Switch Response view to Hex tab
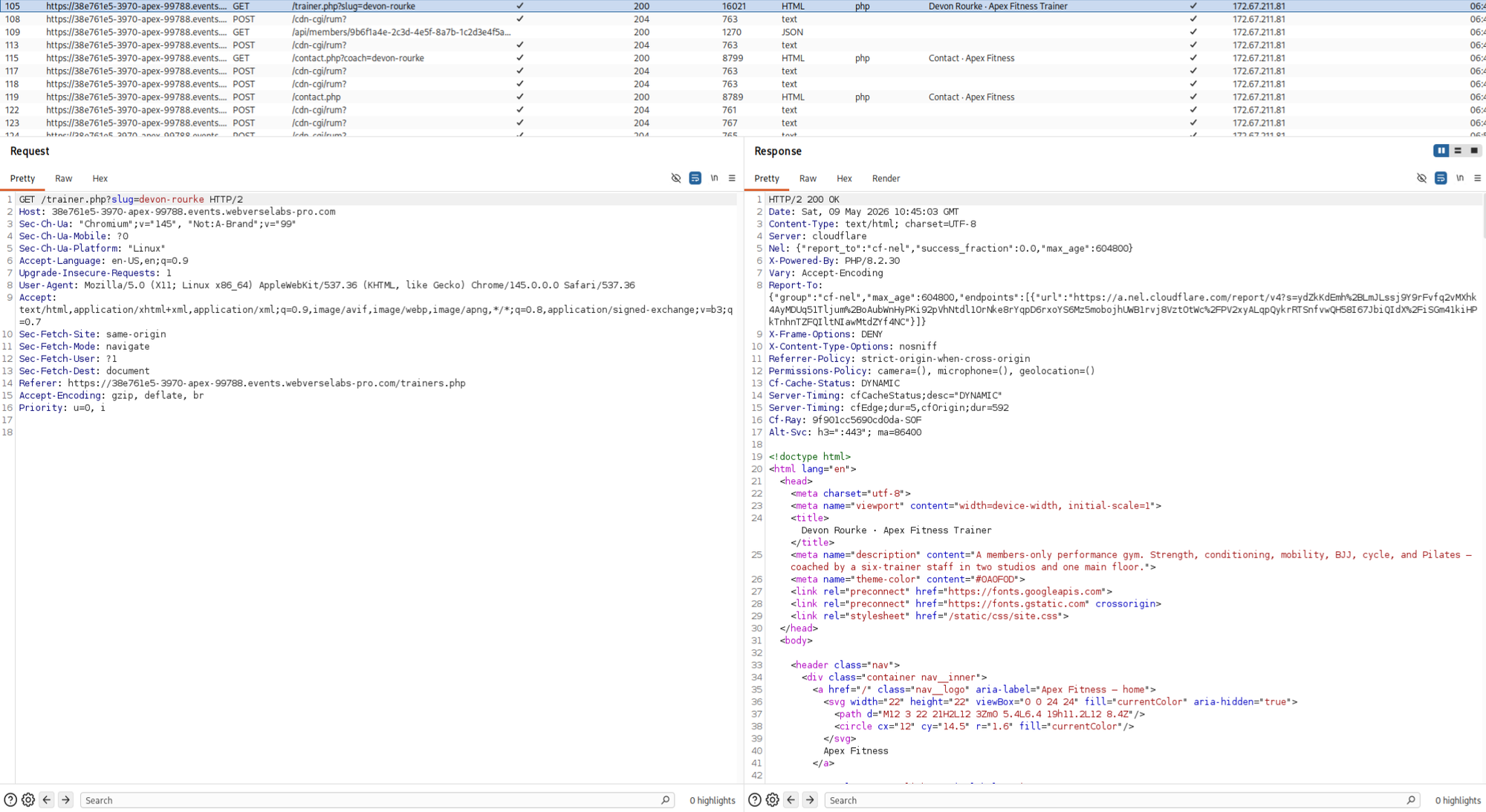This screenshot has width=1486, height=812. pos(844,178)
